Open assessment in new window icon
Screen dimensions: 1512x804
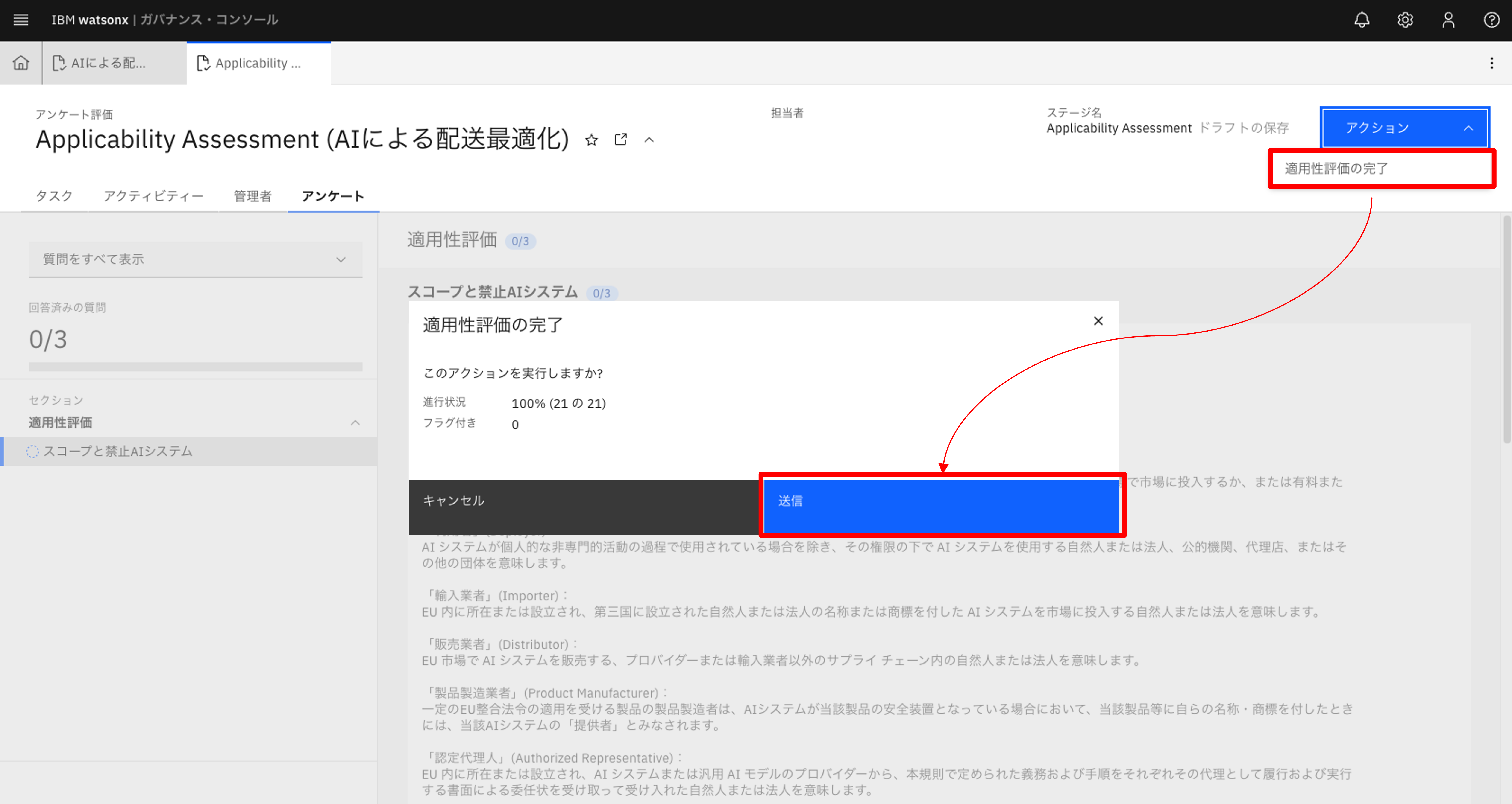[x=620, y=140]
